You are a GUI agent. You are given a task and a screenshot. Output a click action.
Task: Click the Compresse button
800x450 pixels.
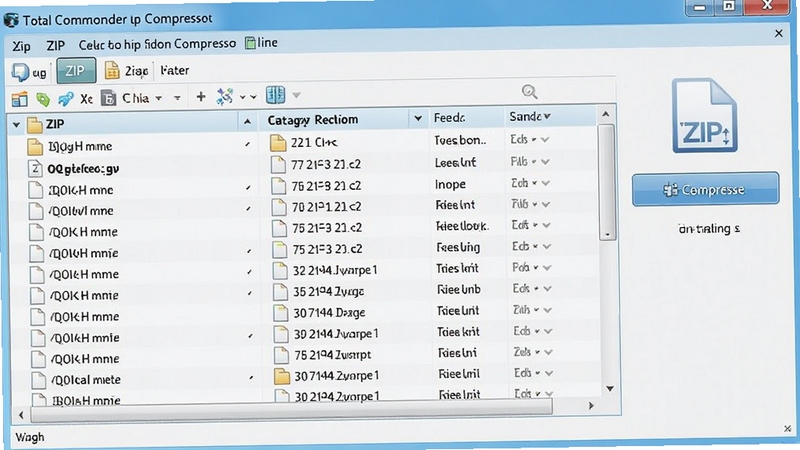tap(705, 189)
